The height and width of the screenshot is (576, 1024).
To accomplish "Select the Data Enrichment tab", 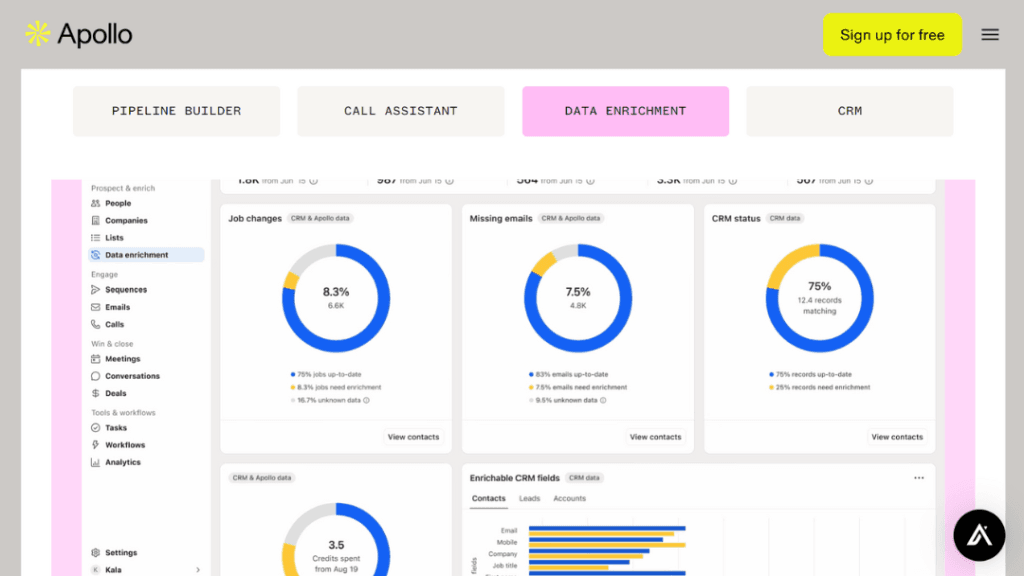I will coord(625,111).
